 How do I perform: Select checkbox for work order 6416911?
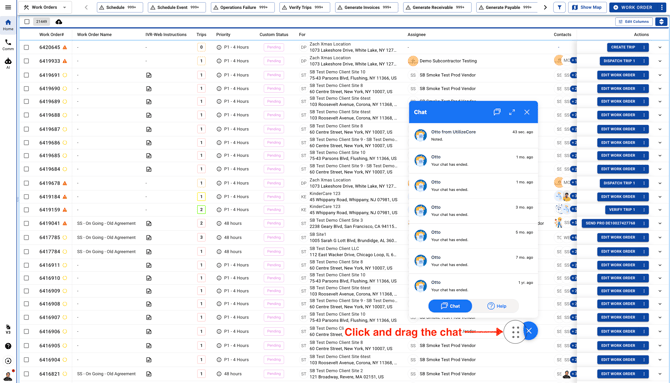[x=26, y=265]
